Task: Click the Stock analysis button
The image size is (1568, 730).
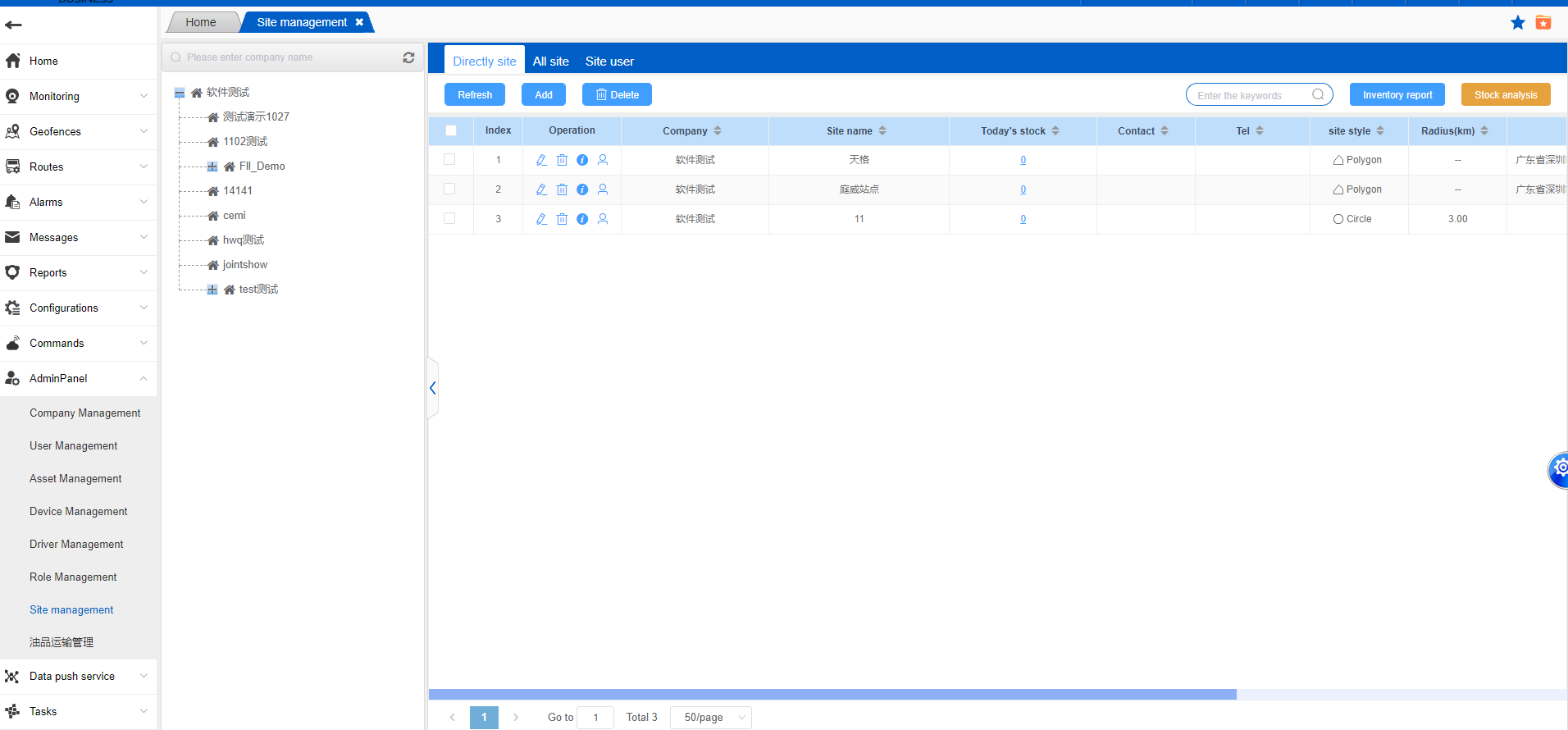Action: pos(1506,95)
